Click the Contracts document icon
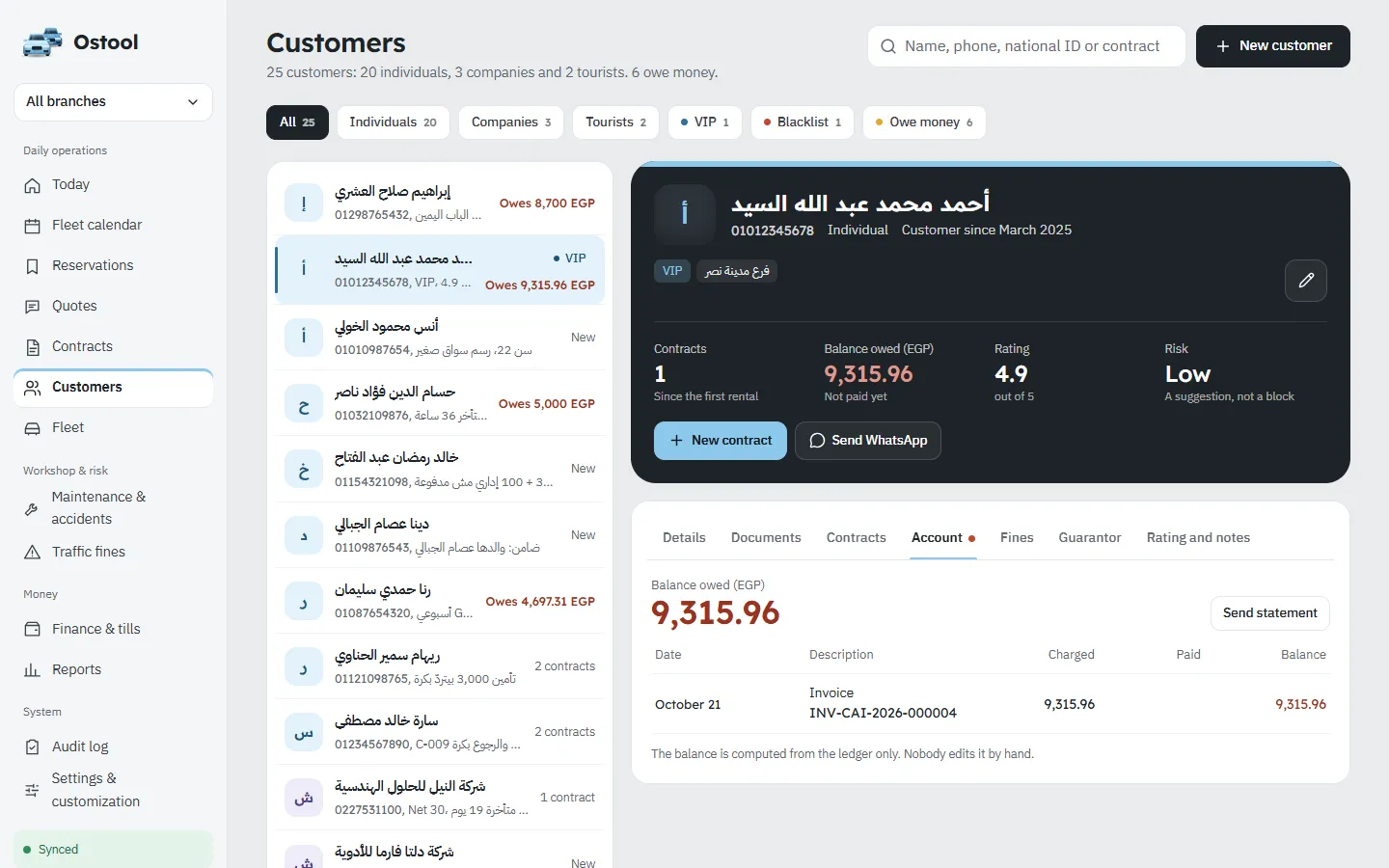The image size is (1389, 868). pyautogui.click(x=33, y=347)
